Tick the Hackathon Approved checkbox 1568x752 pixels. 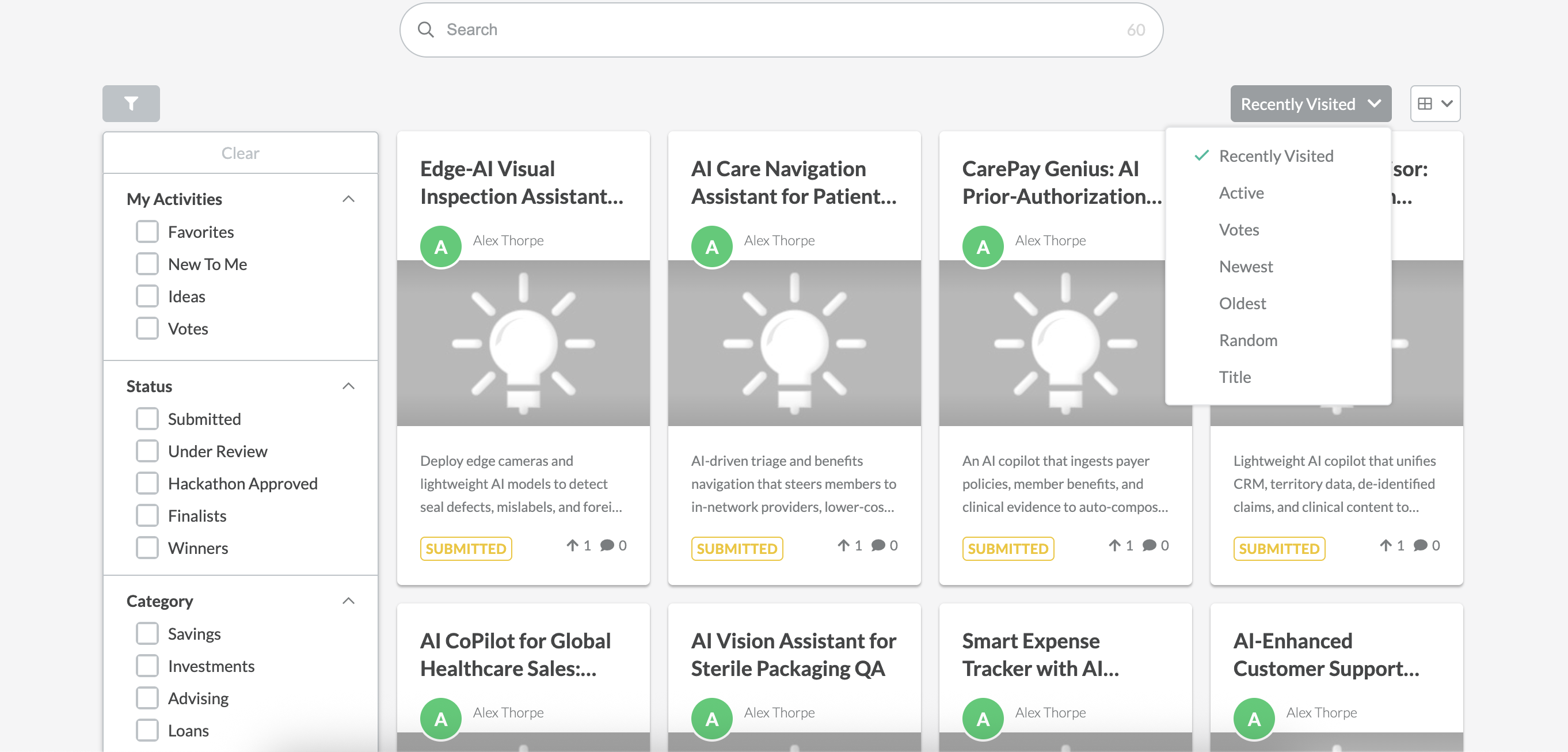147,483
